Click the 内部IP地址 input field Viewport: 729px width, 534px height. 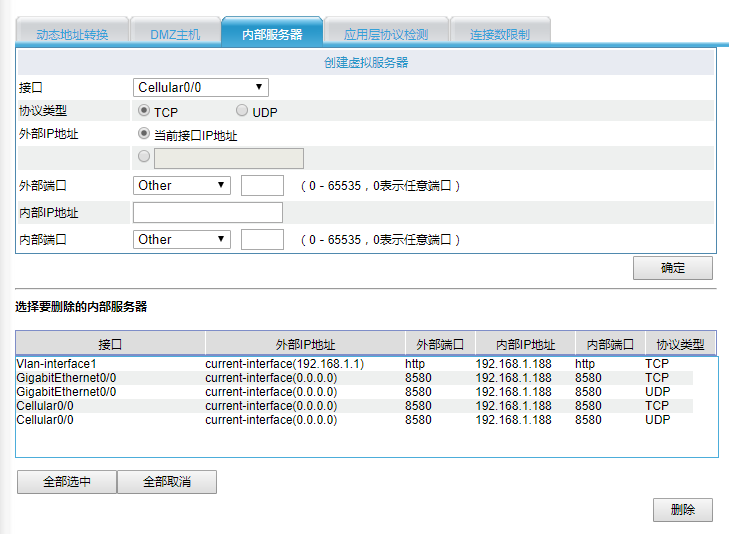click(x=208, y=212)
